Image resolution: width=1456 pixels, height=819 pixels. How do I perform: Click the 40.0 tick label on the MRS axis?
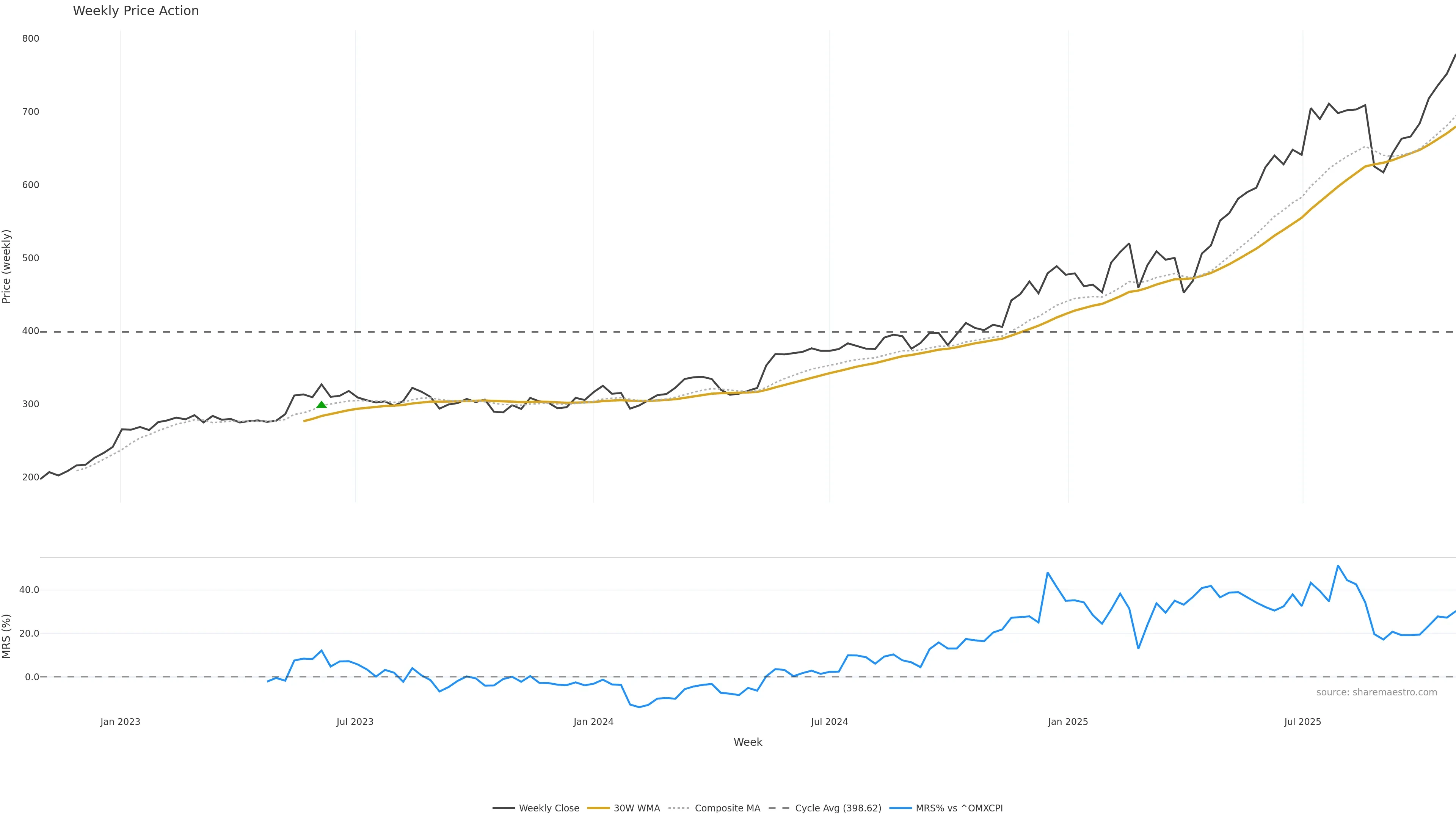click(x=29, y=590)
